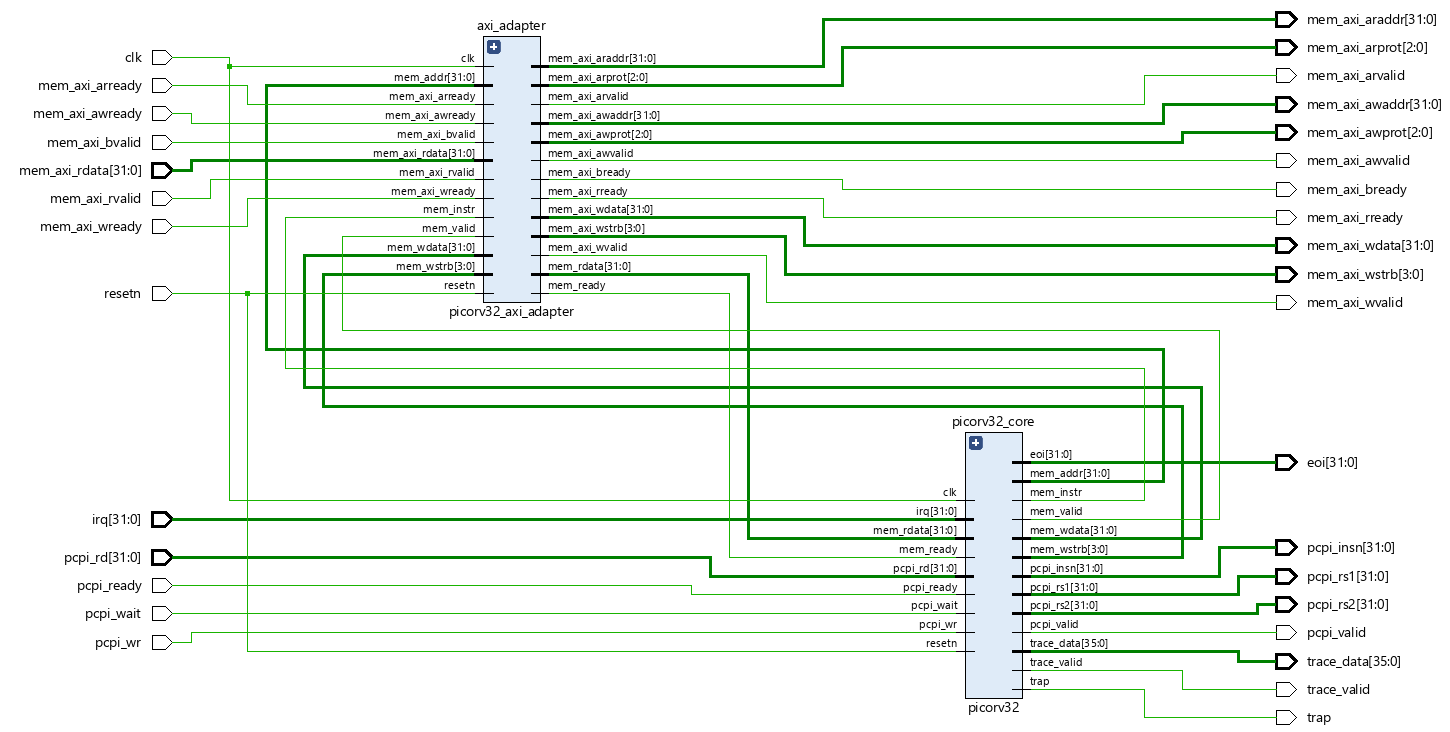Click the axi_adapter instance name
This screenshot has width=1450, height=732.
pos(512,26)
